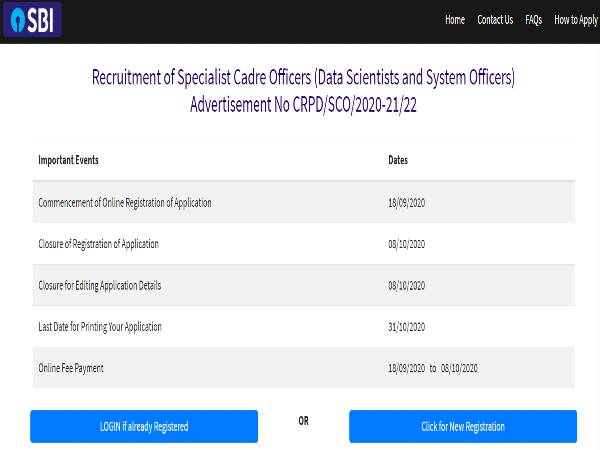Screen dimensions: 600x450
Task: Click the SBI logo
Action: click(x=32, y=19)
